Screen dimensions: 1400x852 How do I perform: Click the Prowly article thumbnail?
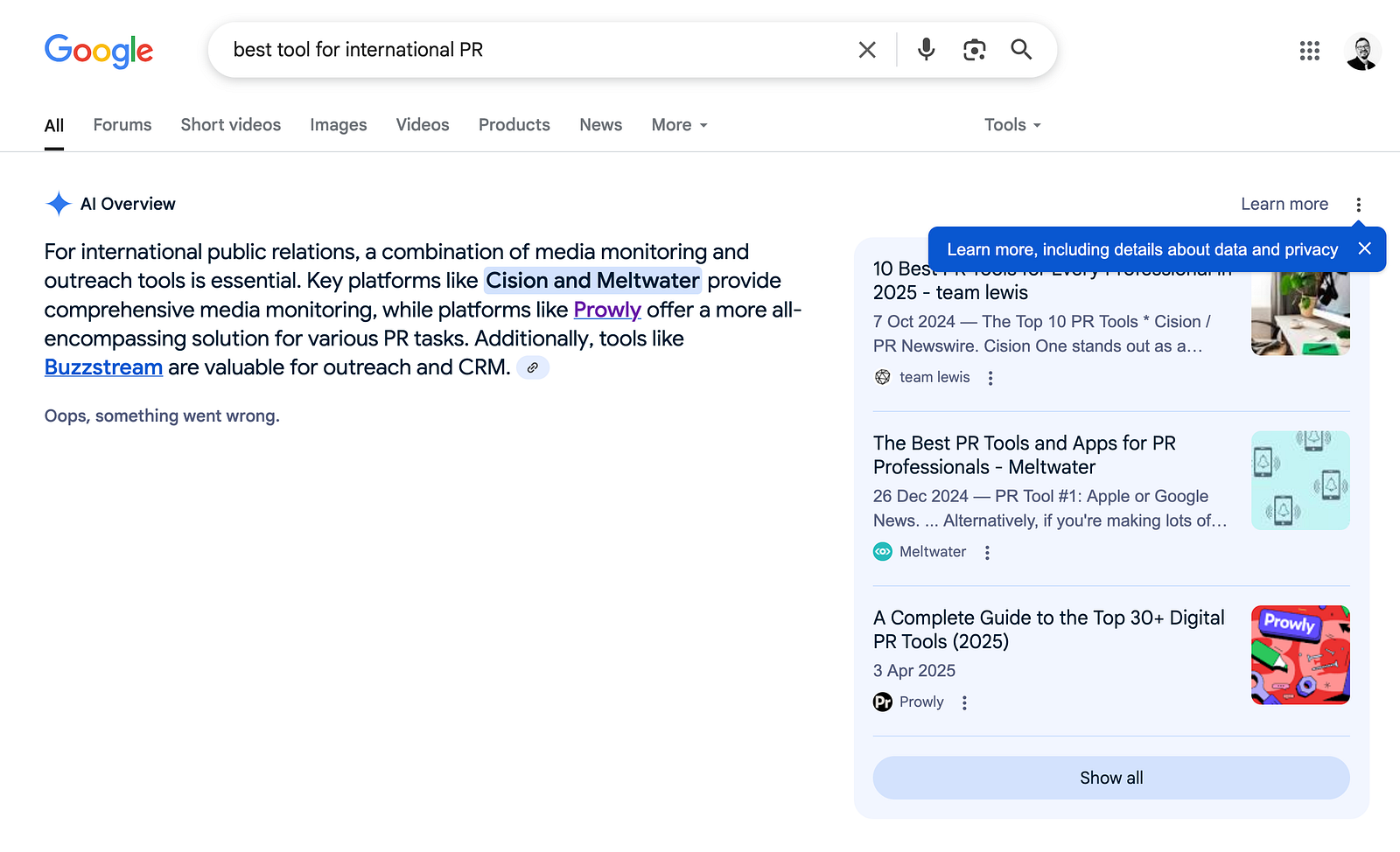[x=1300, y=655]
